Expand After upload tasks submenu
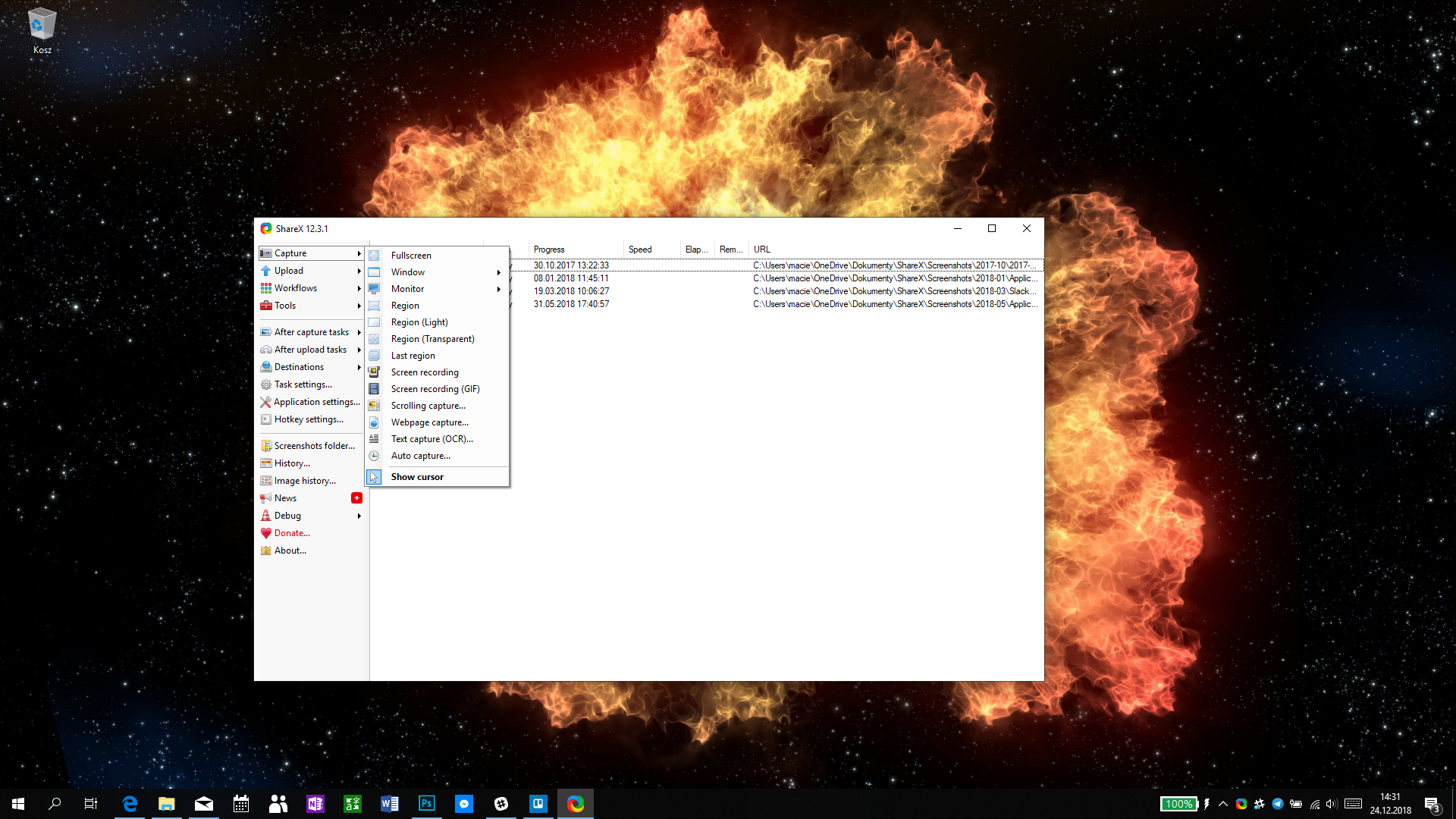Image resolution: width=1456 pixels, height=819 pixels. 311,350
